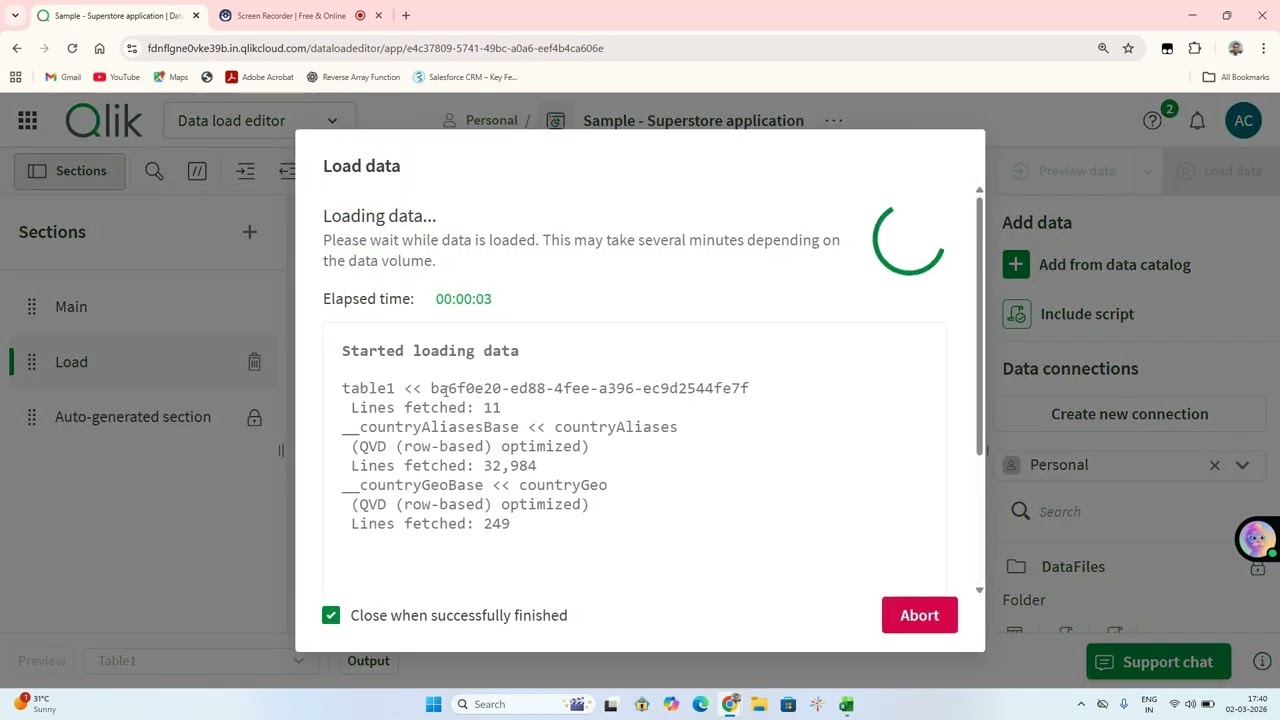Toggle the Sections panel button
Image resolution: width=1280 pixels, height=720 pixels.
click(x=68, y=171)
